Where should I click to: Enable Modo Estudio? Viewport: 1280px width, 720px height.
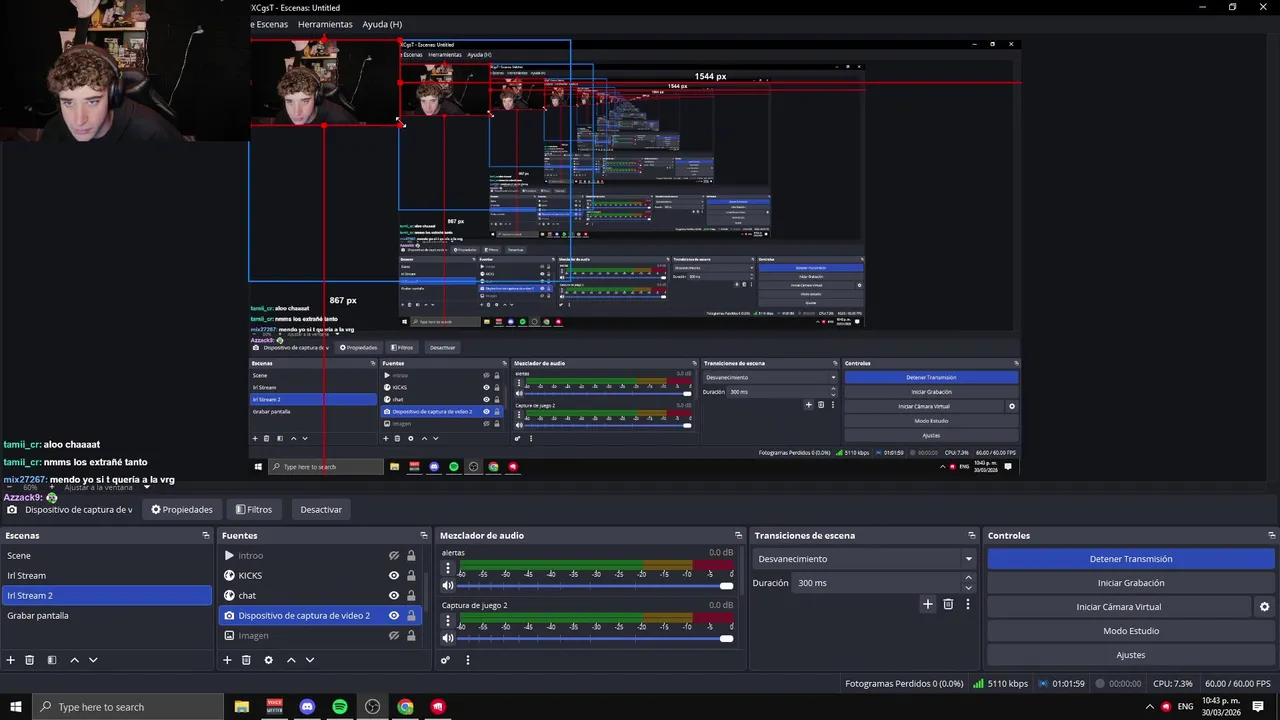pos(1131,631)
